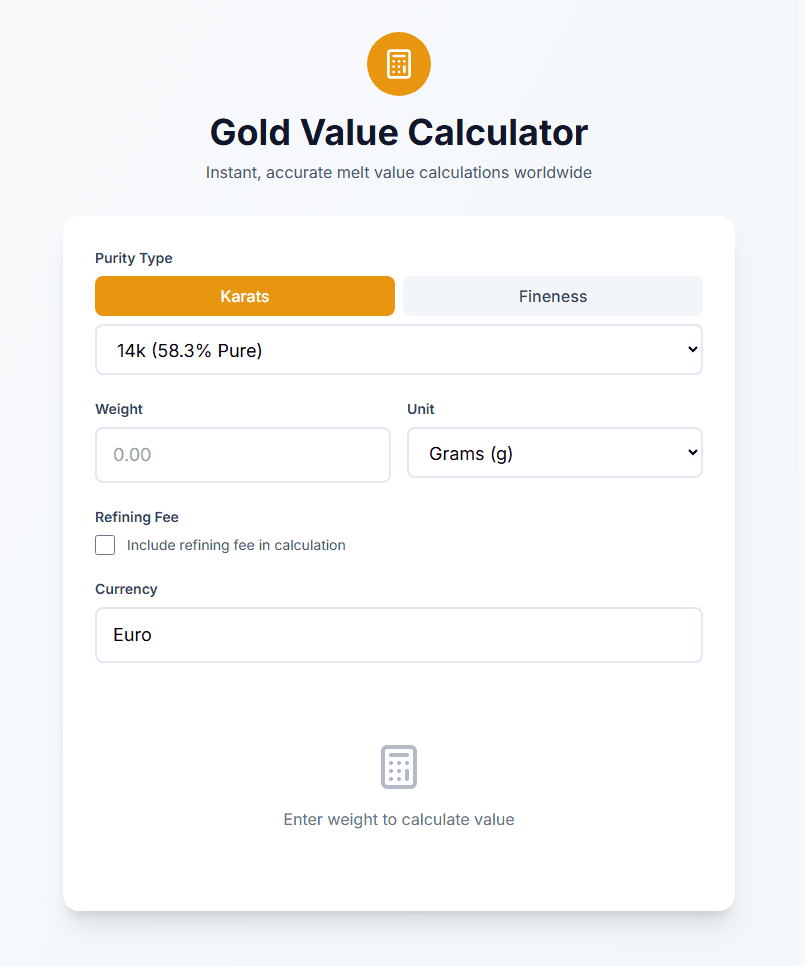Screen dimensions: 805x966
Task: Click the "Include refining fee in calculation" label
Action: coord(236,545)
